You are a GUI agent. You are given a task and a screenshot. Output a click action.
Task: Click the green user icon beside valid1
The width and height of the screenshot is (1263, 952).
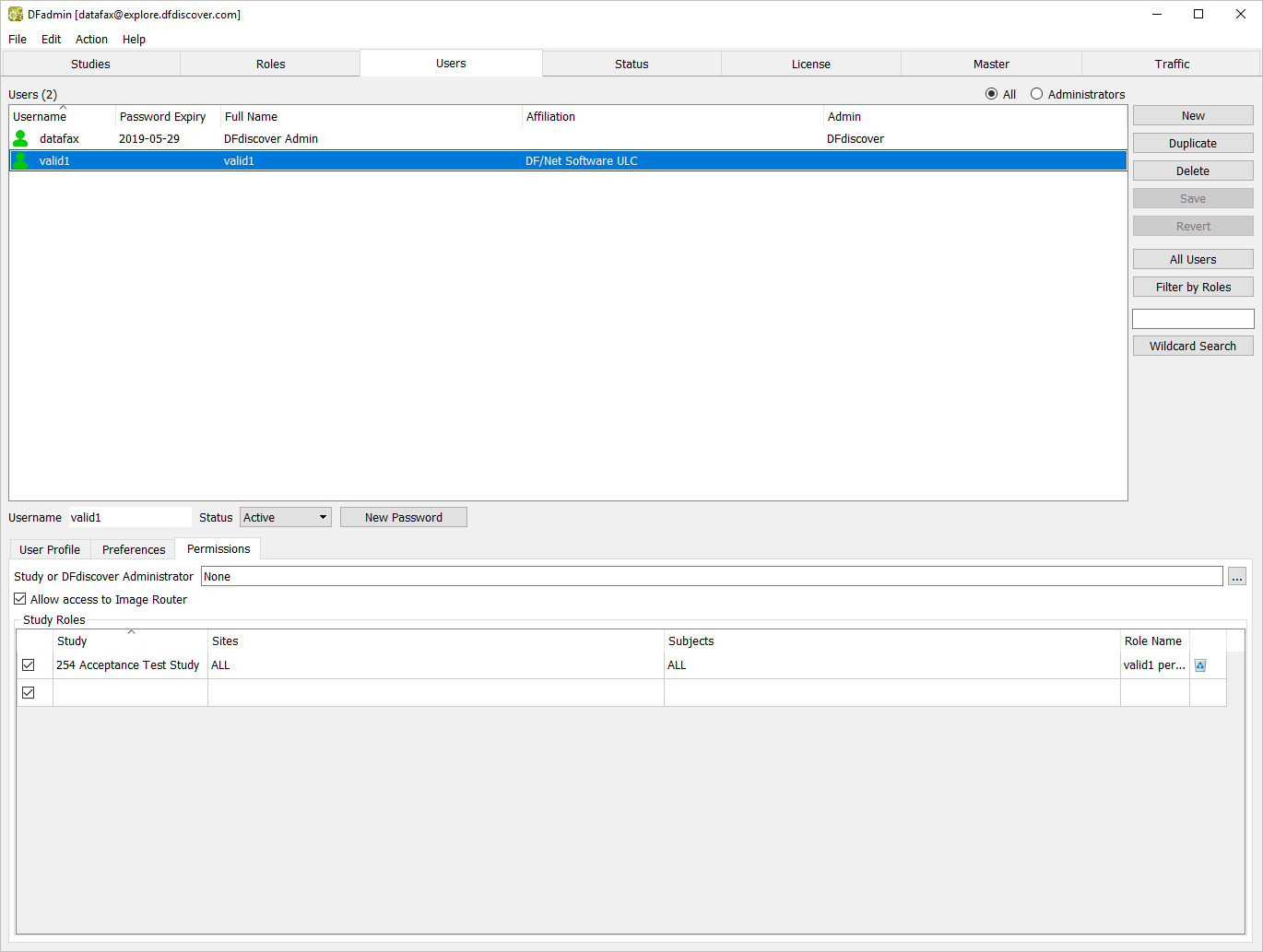point(20,160)
